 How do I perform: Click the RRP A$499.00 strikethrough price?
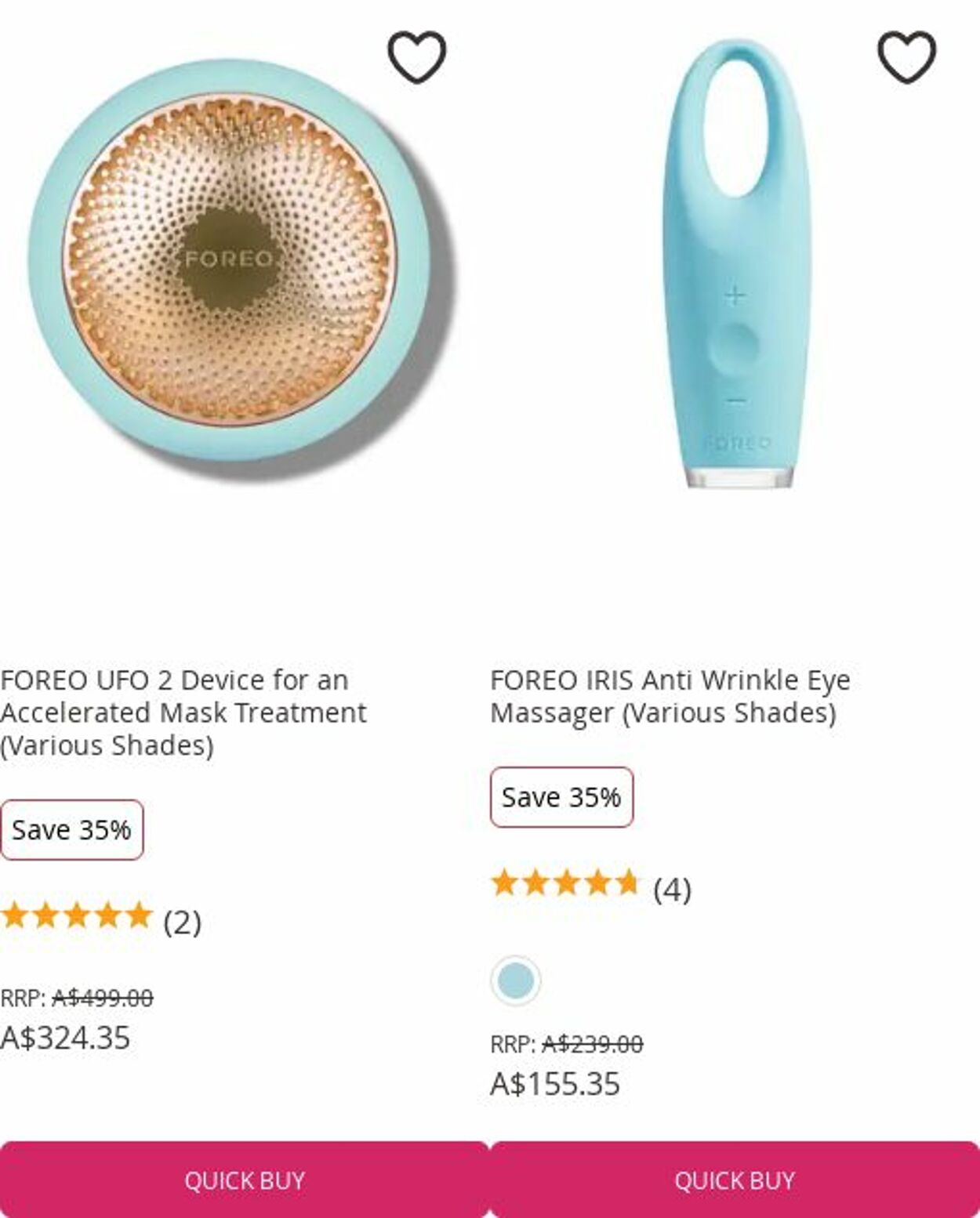tap(77, 998)
